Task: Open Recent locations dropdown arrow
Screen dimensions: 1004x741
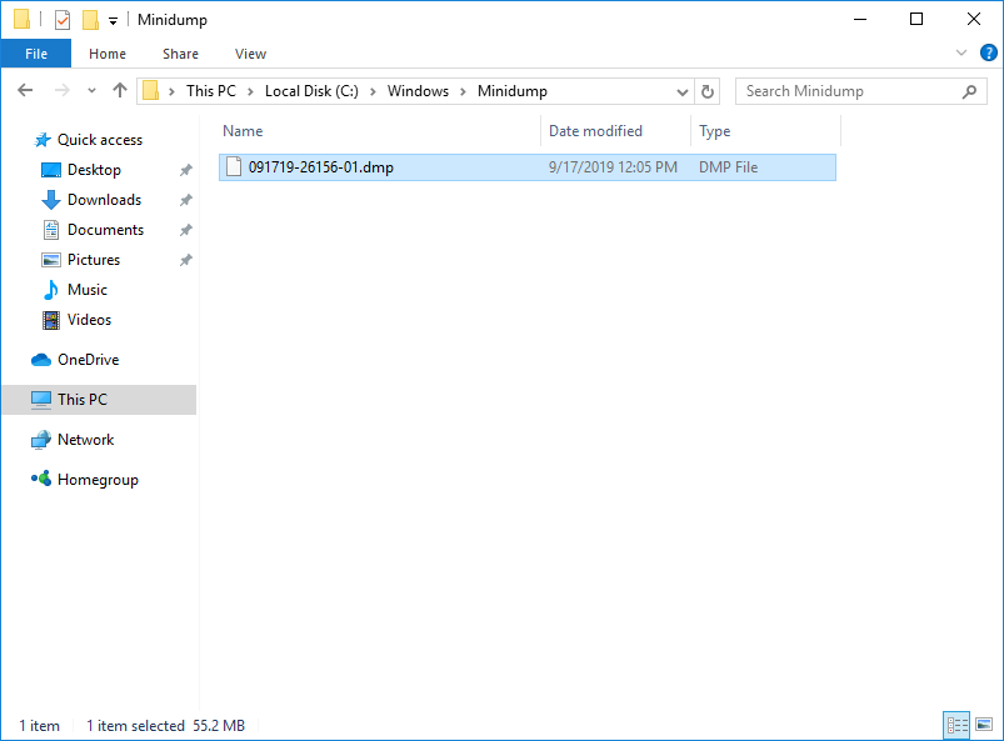Action: click(92, 91)
